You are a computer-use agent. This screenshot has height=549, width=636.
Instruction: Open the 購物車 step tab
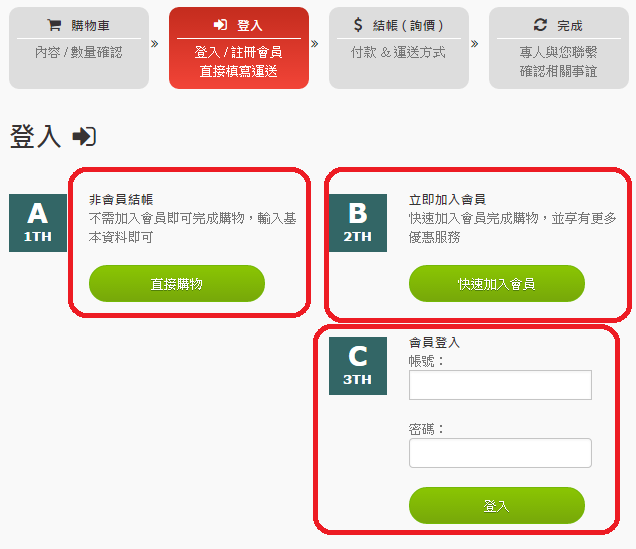click(79, 47)
